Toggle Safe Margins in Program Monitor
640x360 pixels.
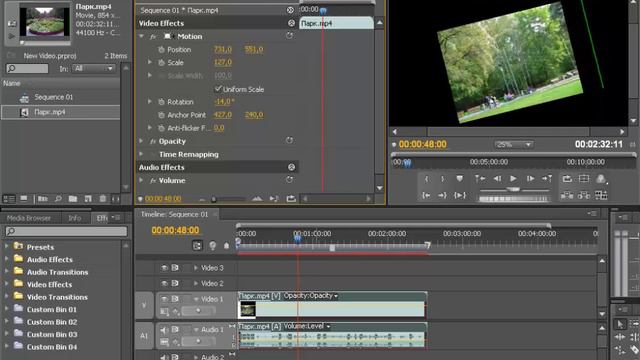pyautogui.click(x=584, y=178)
